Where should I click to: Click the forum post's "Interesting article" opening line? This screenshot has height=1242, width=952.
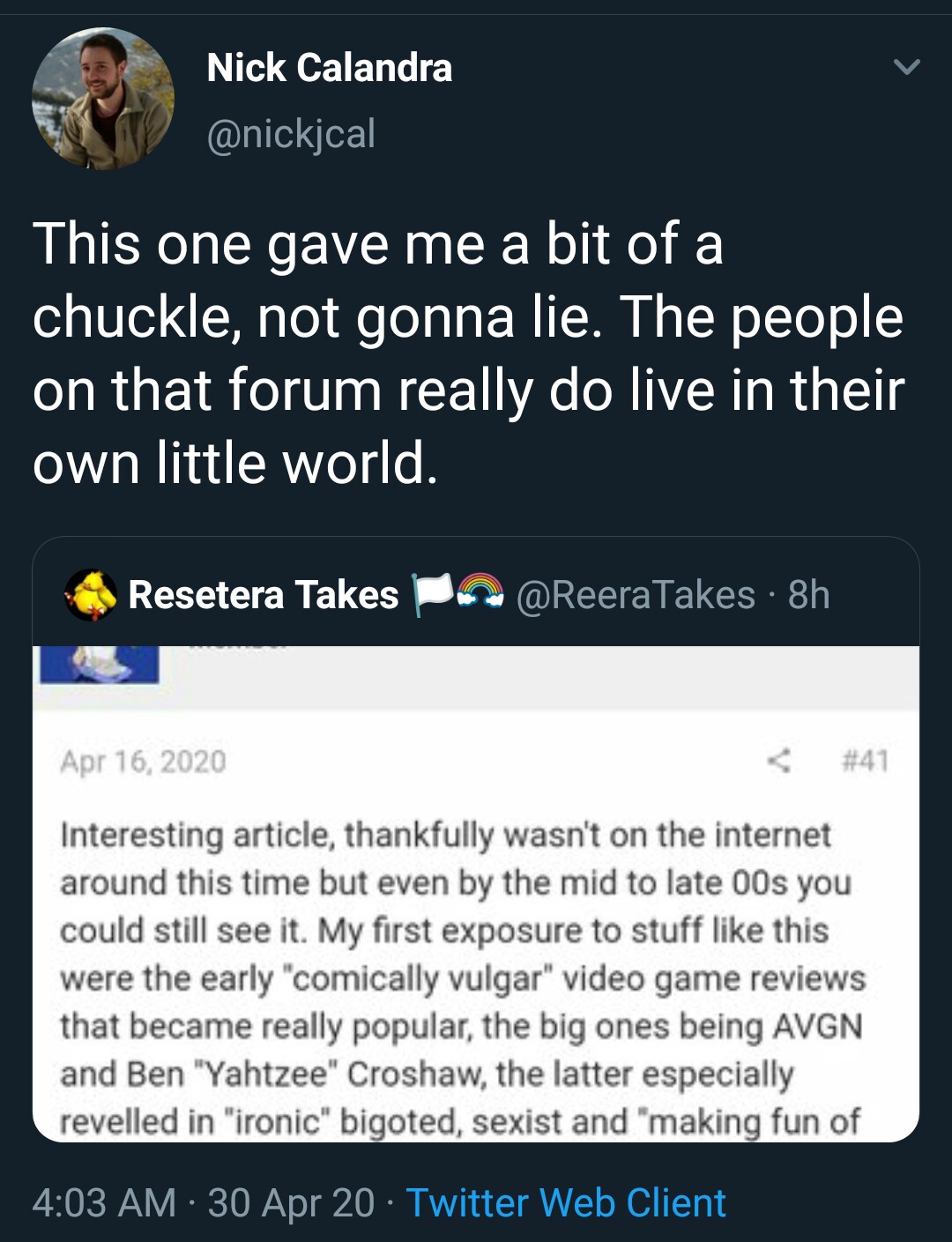click(x=445, y=835)
